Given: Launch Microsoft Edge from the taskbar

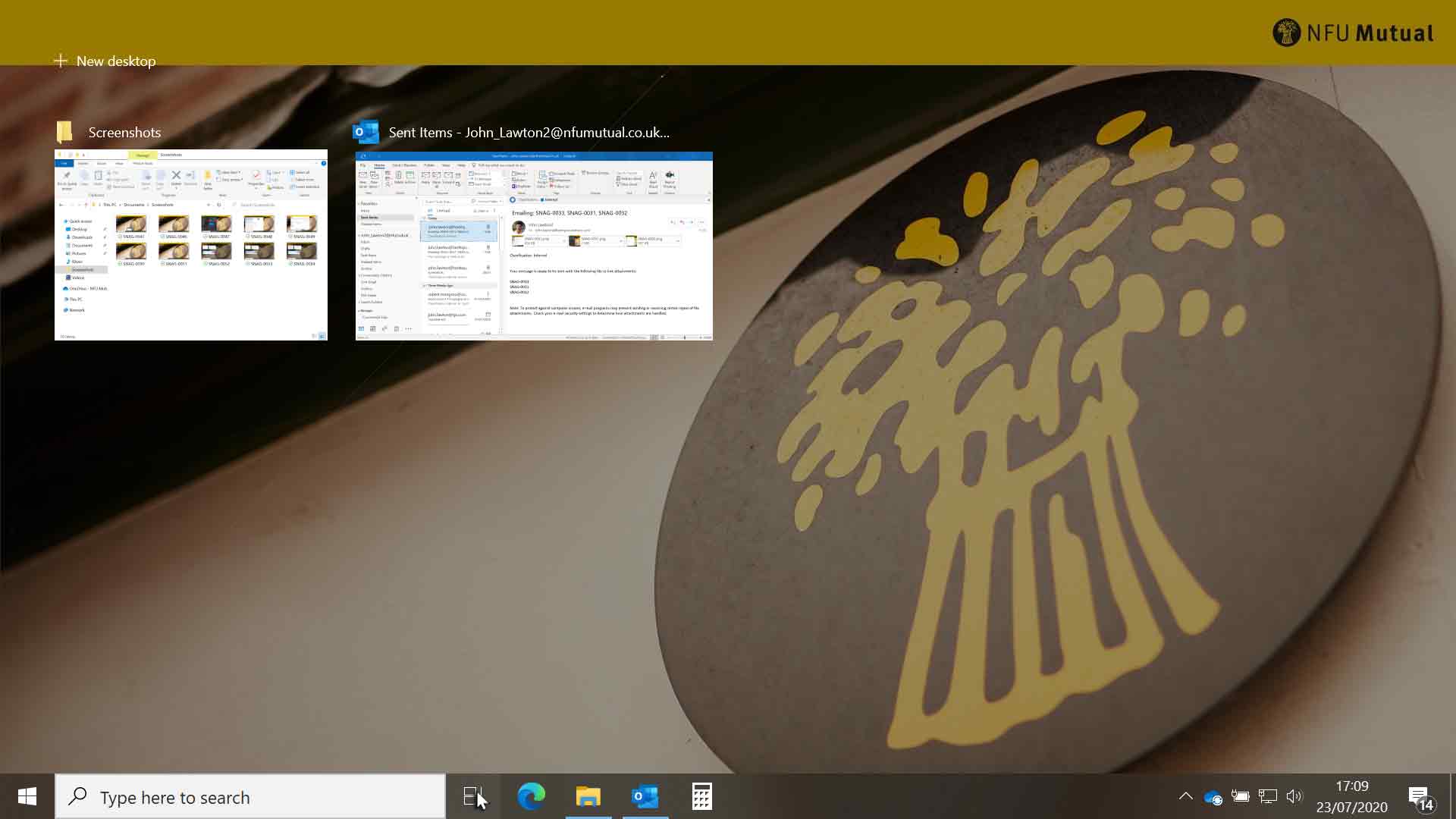Looking at the screenshot, I should point(531,796).
